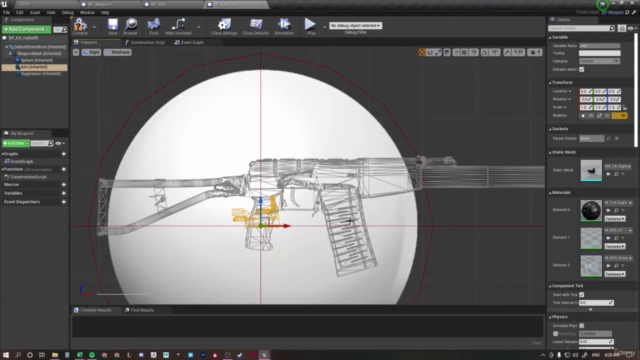Image resolution: width=640 pixels, height=360 pixels.
Task: Click Add Component button
Action: click(27, 29)
